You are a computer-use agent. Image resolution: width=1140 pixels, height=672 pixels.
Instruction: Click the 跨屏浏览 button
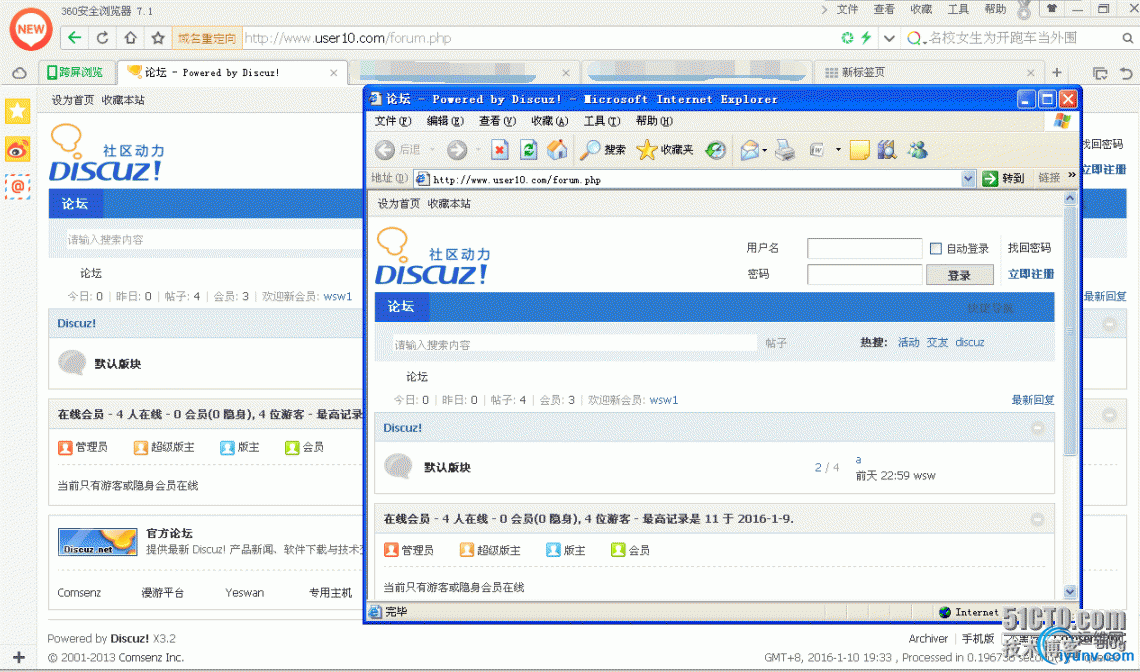(x=75, y=72)
